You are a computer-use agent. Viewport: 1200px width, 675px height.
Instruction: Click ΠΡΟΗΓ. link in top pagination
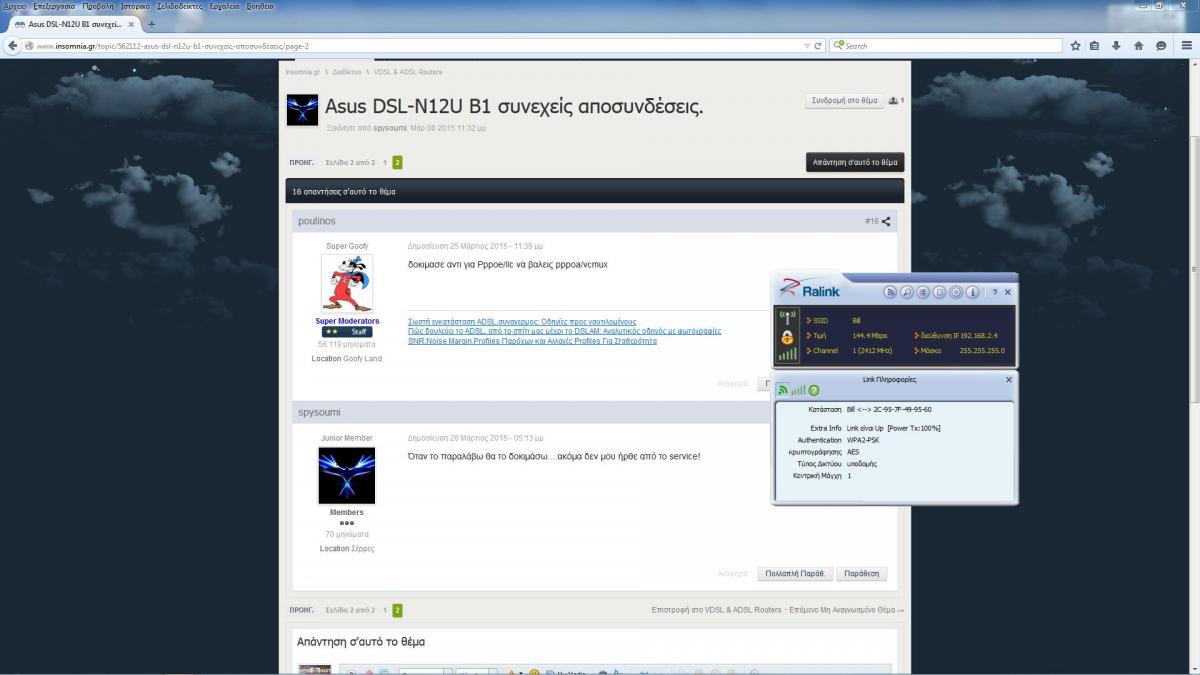point(301,162)
